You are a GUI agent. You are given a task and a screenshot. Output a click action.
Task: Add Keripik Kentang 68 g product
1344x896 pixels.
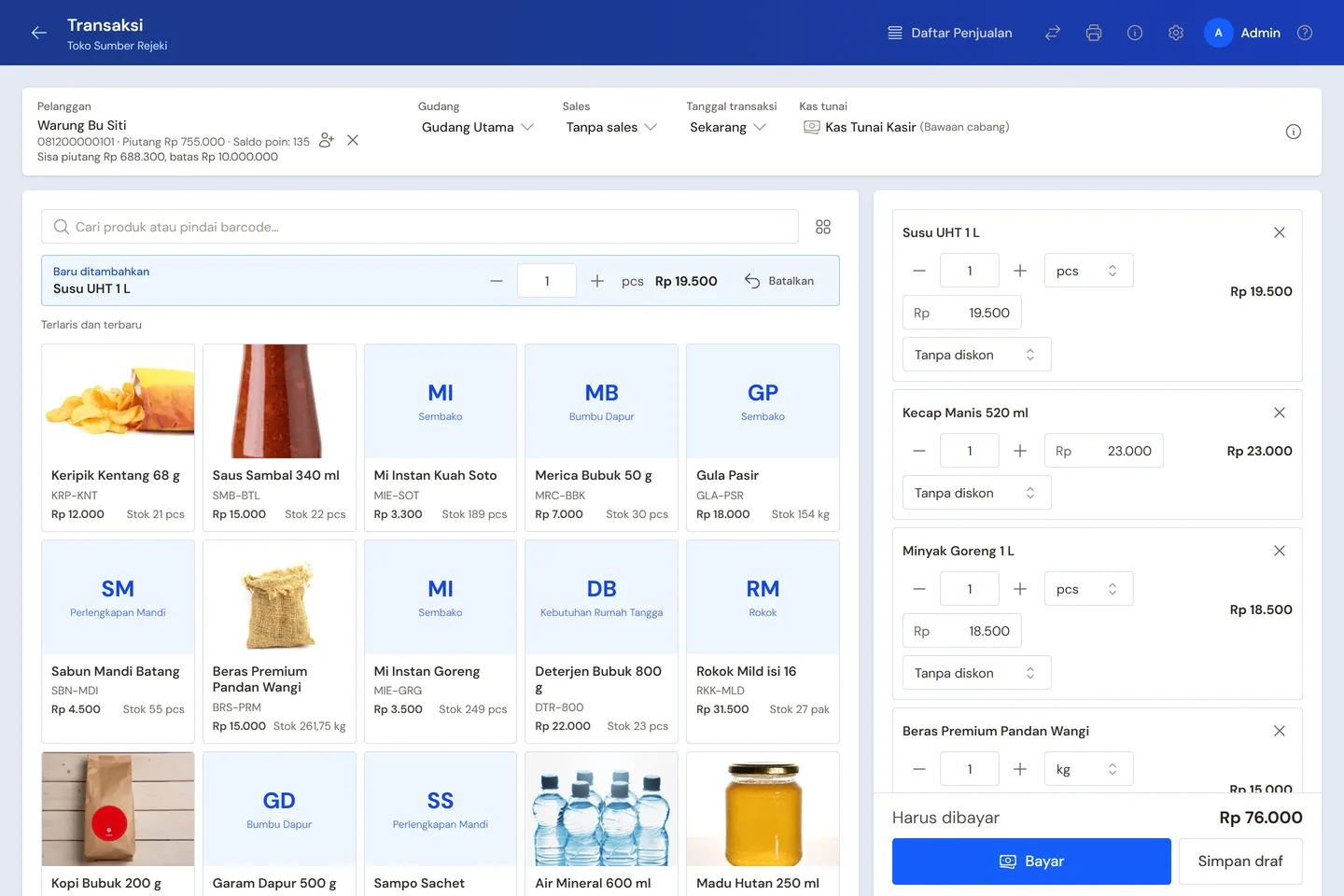tap(118, 438)
